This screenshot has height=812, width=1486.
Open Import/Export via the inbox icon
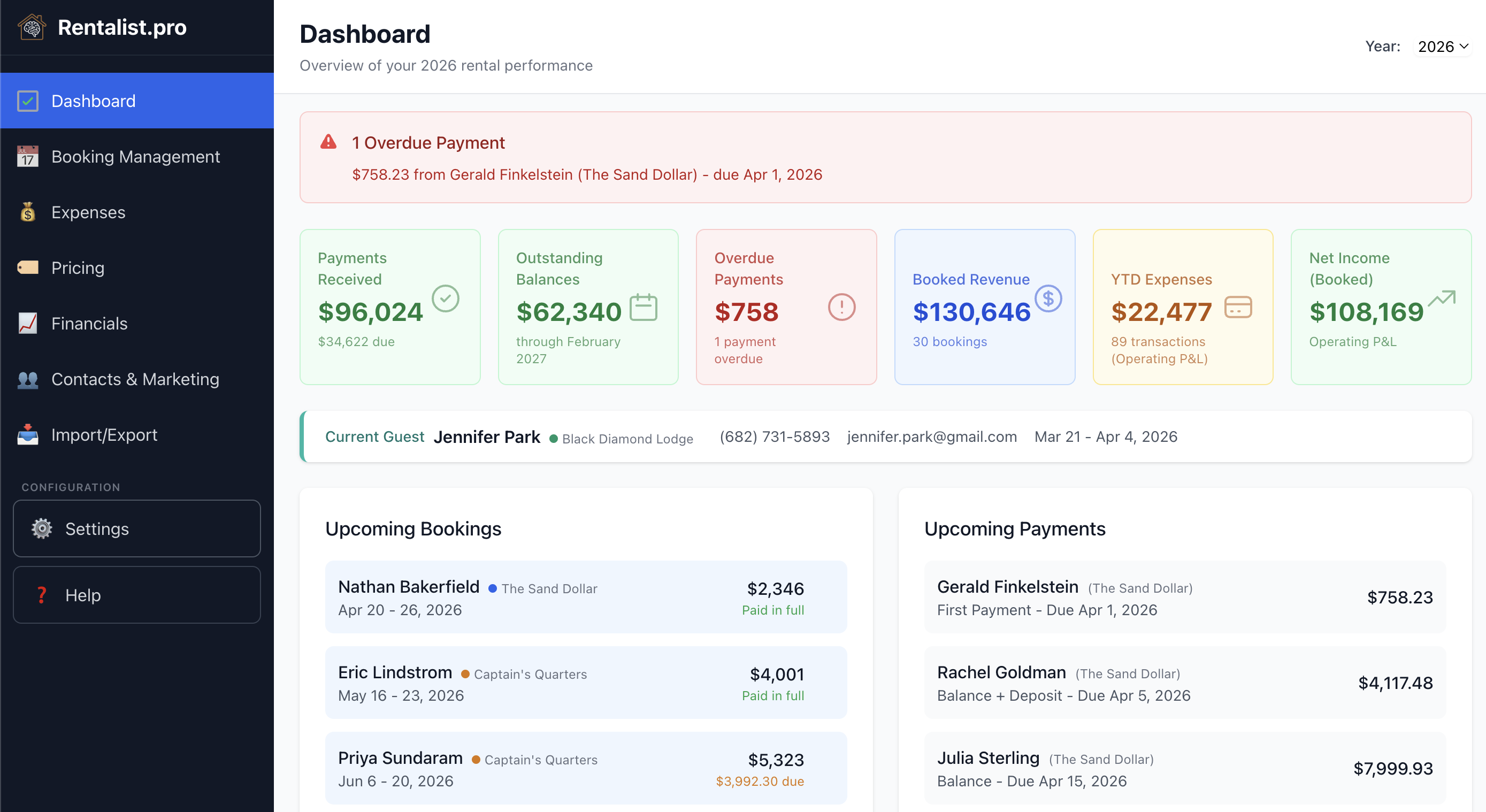click(27, 434)
